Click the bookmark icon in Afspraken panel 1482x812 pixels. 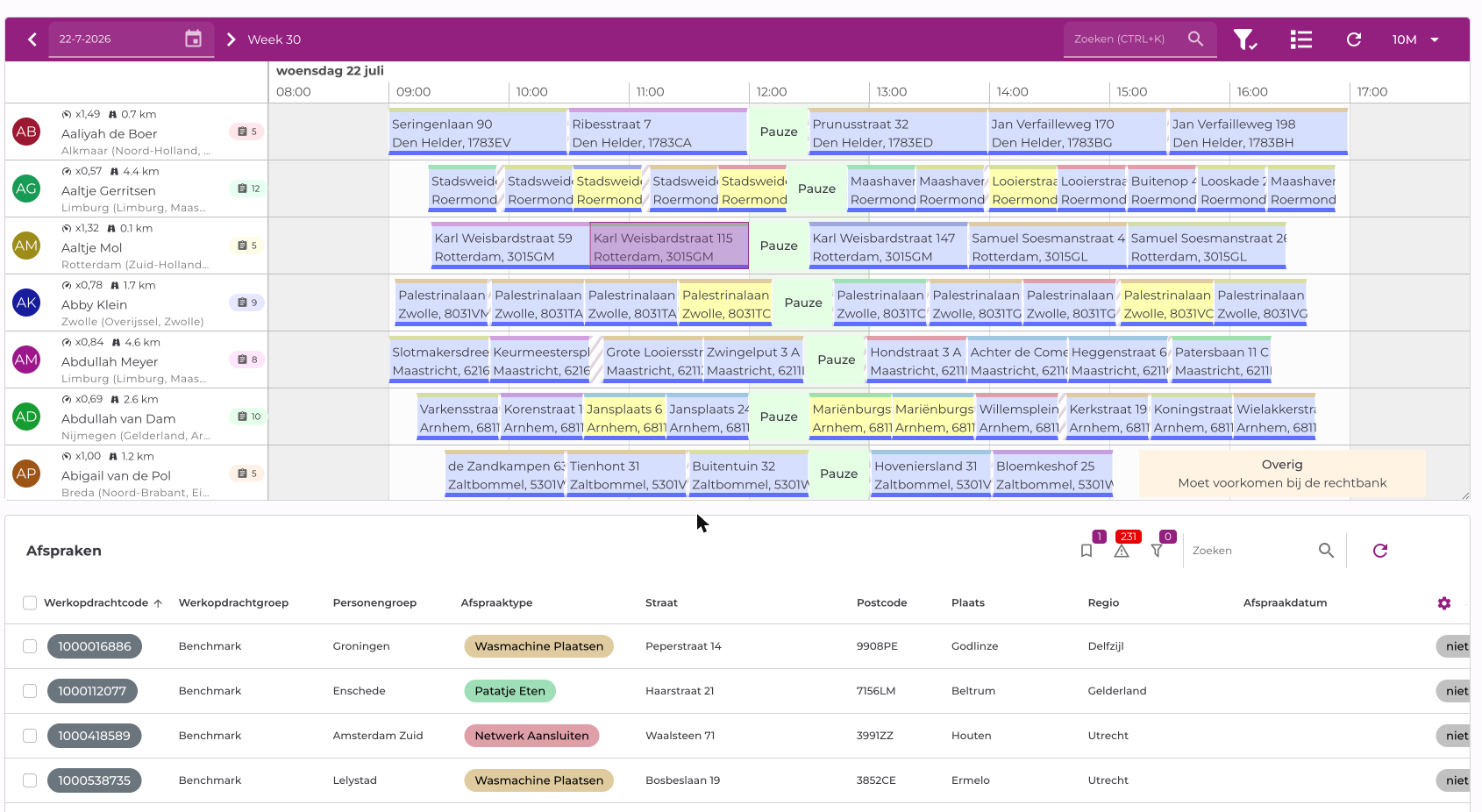pos(1086,550)
